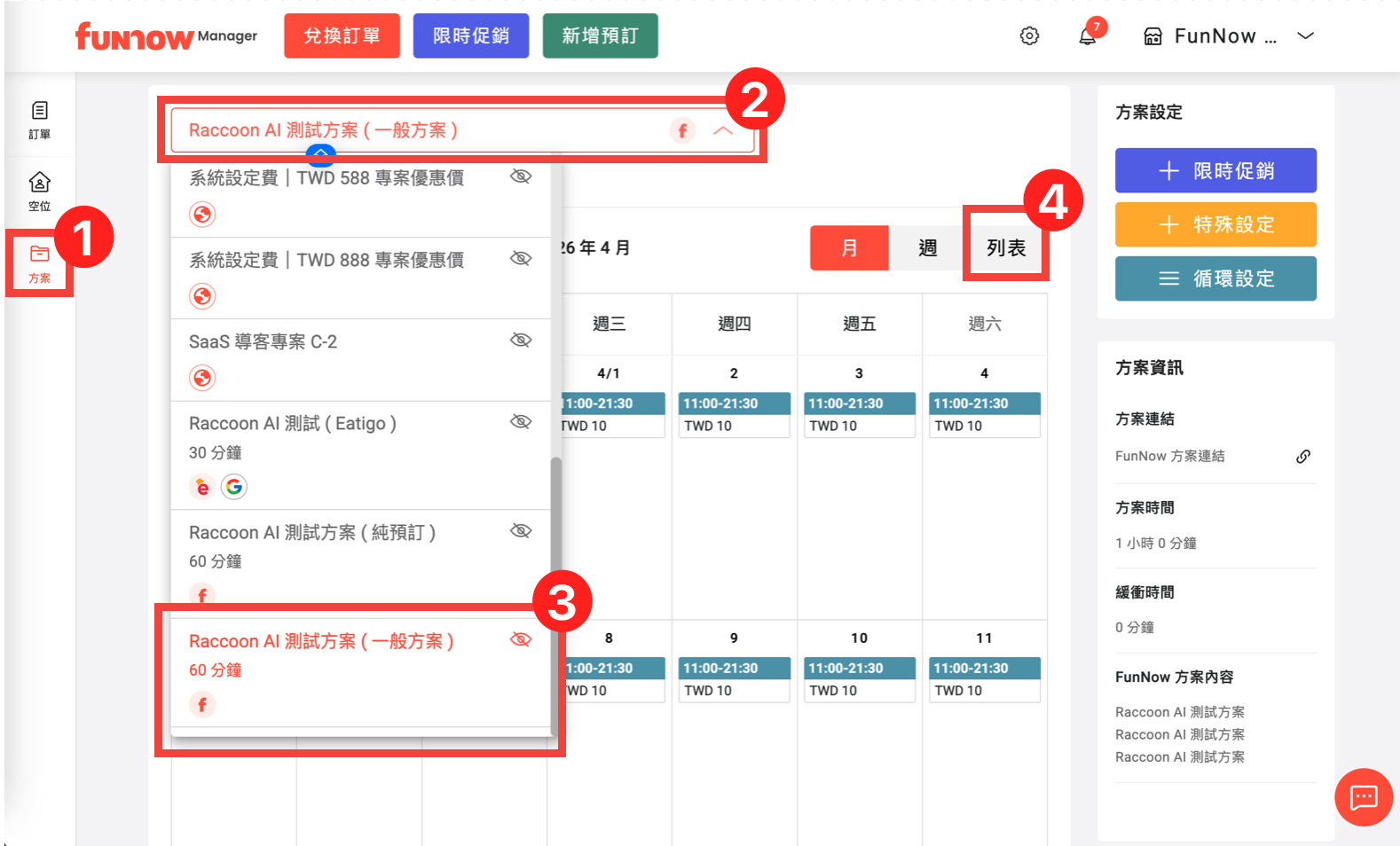
Task: Switch to the 週 week view tab
Action: (927, 248)
